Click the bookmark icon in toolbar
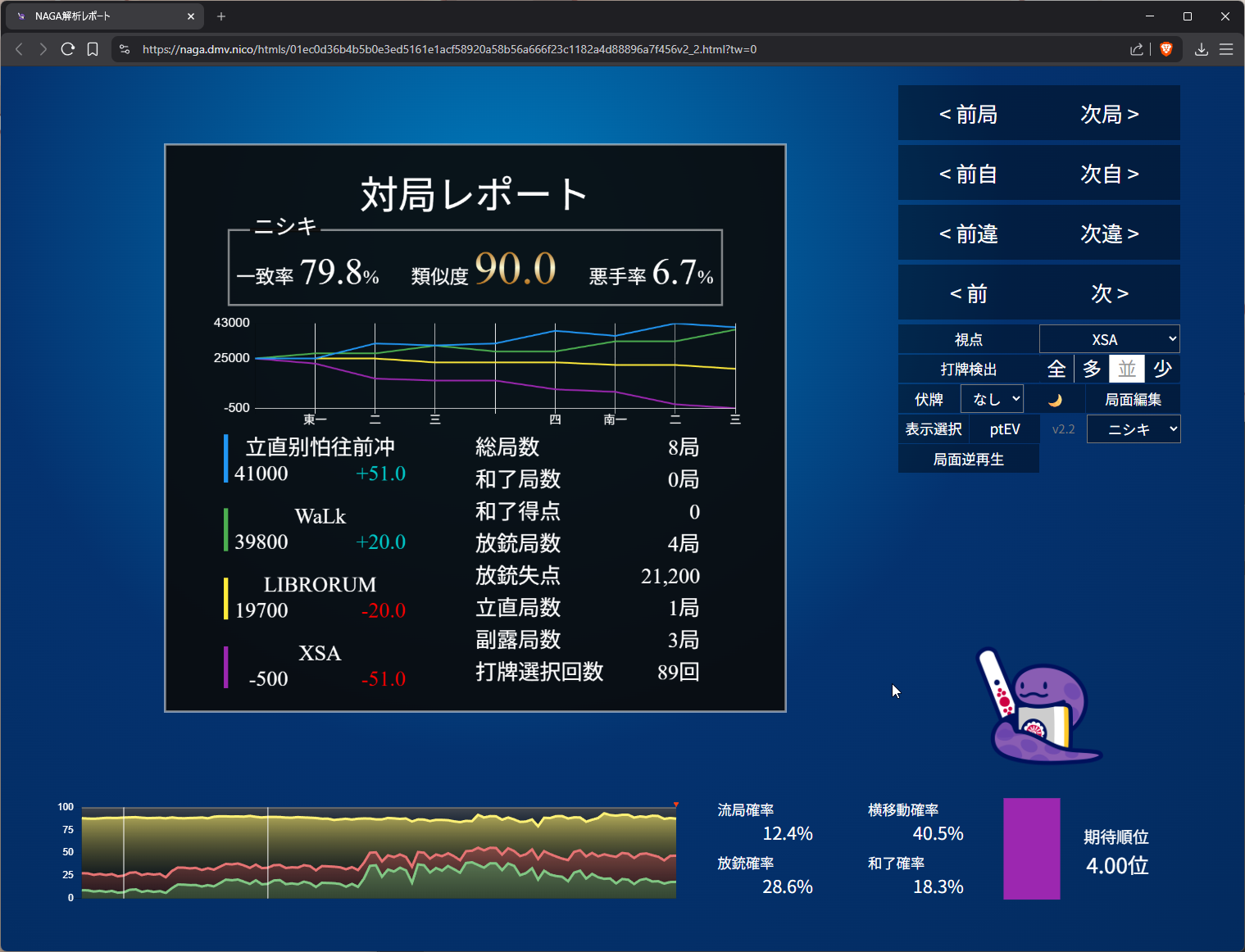Viewport: 1245px width, 952px height. point(93,49)
